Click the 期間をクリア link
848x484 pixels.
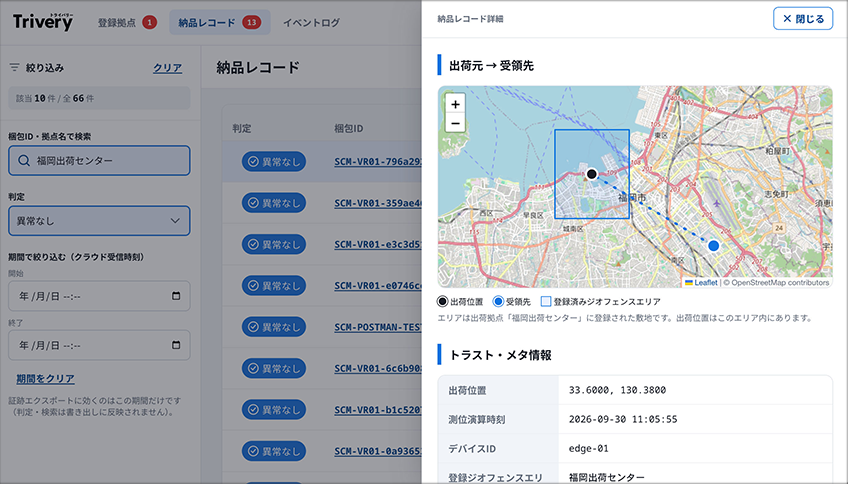point(45,379)
